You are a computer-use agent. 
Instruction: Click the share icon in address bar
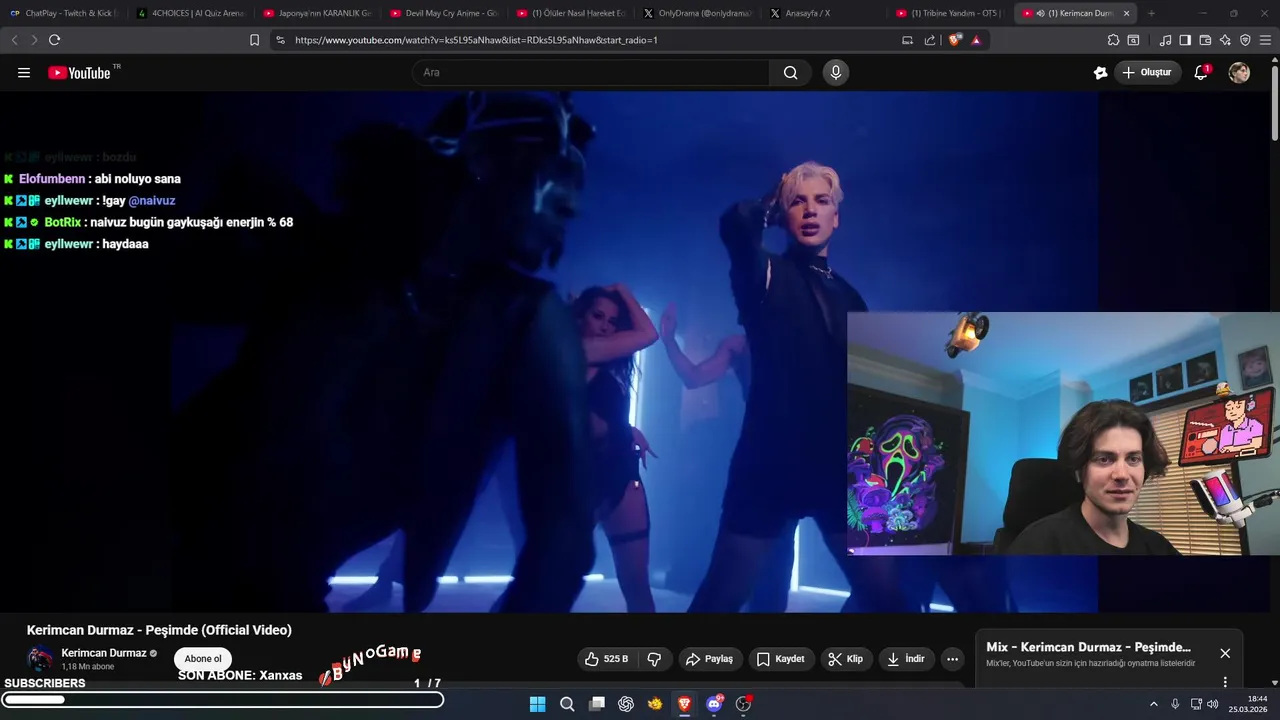coord(930,40)
